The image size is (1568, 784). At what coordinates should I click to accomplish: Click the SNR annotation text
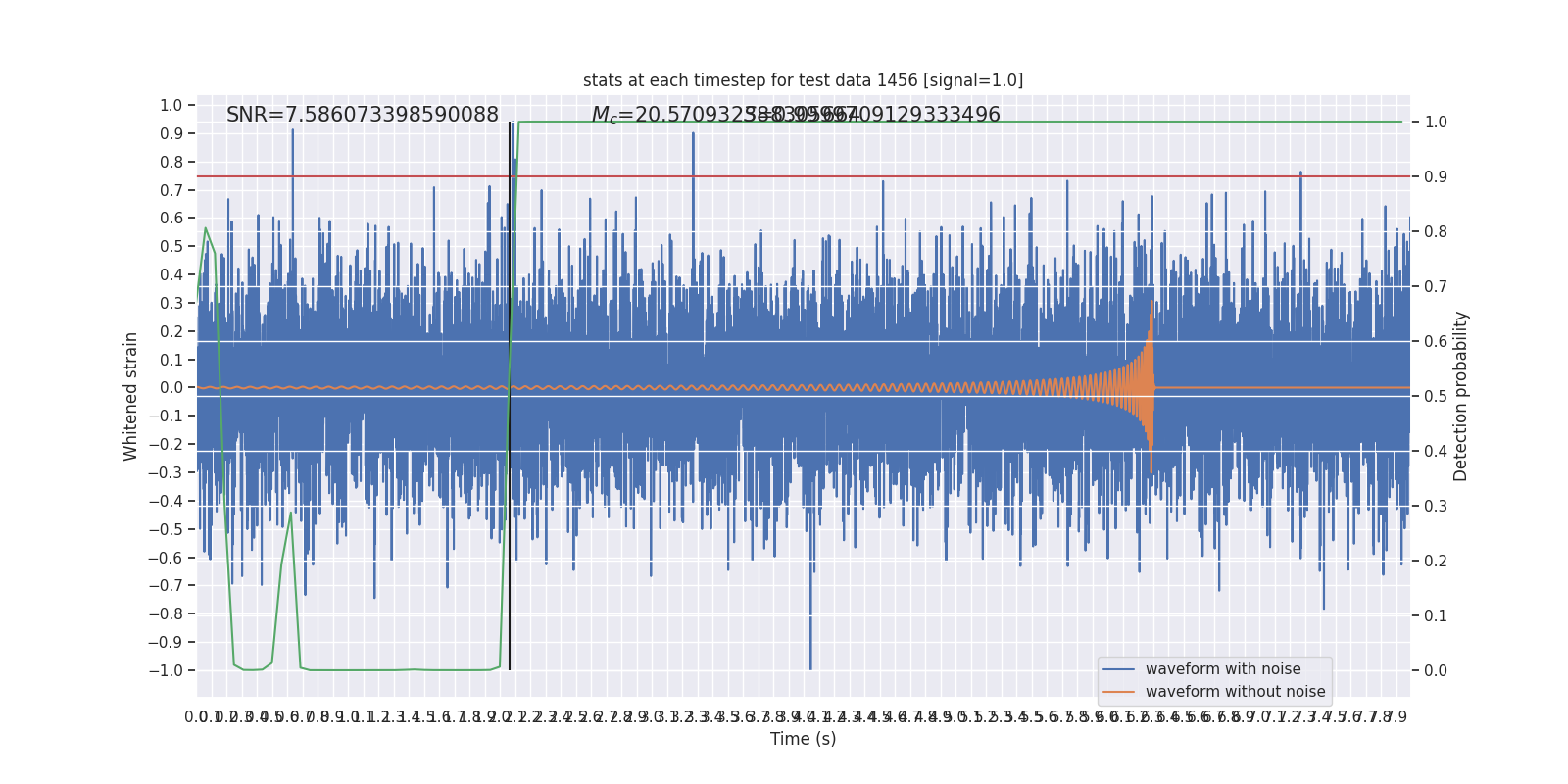coord(363,115)
